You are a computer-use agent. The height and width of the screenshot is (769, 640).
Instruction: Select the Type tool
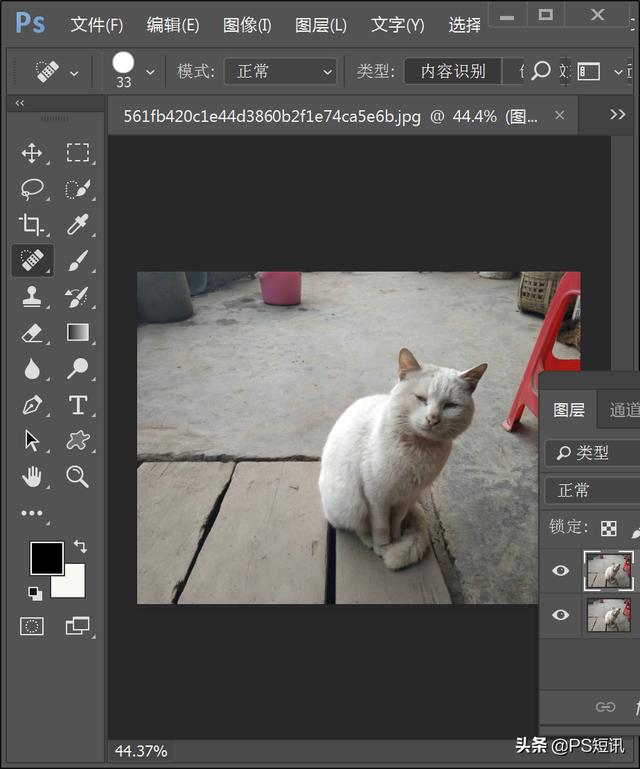click(78, 405)
